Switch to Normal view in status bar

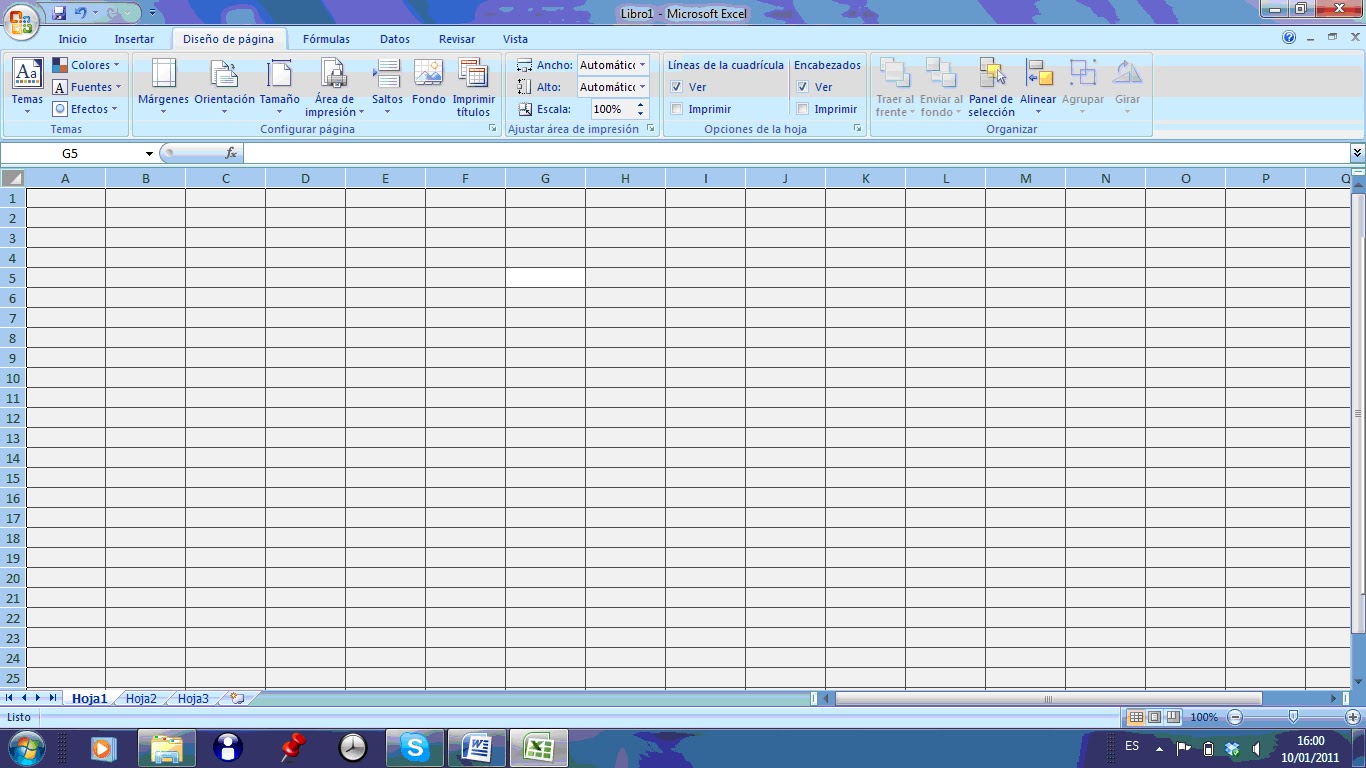click(1136, 717)
